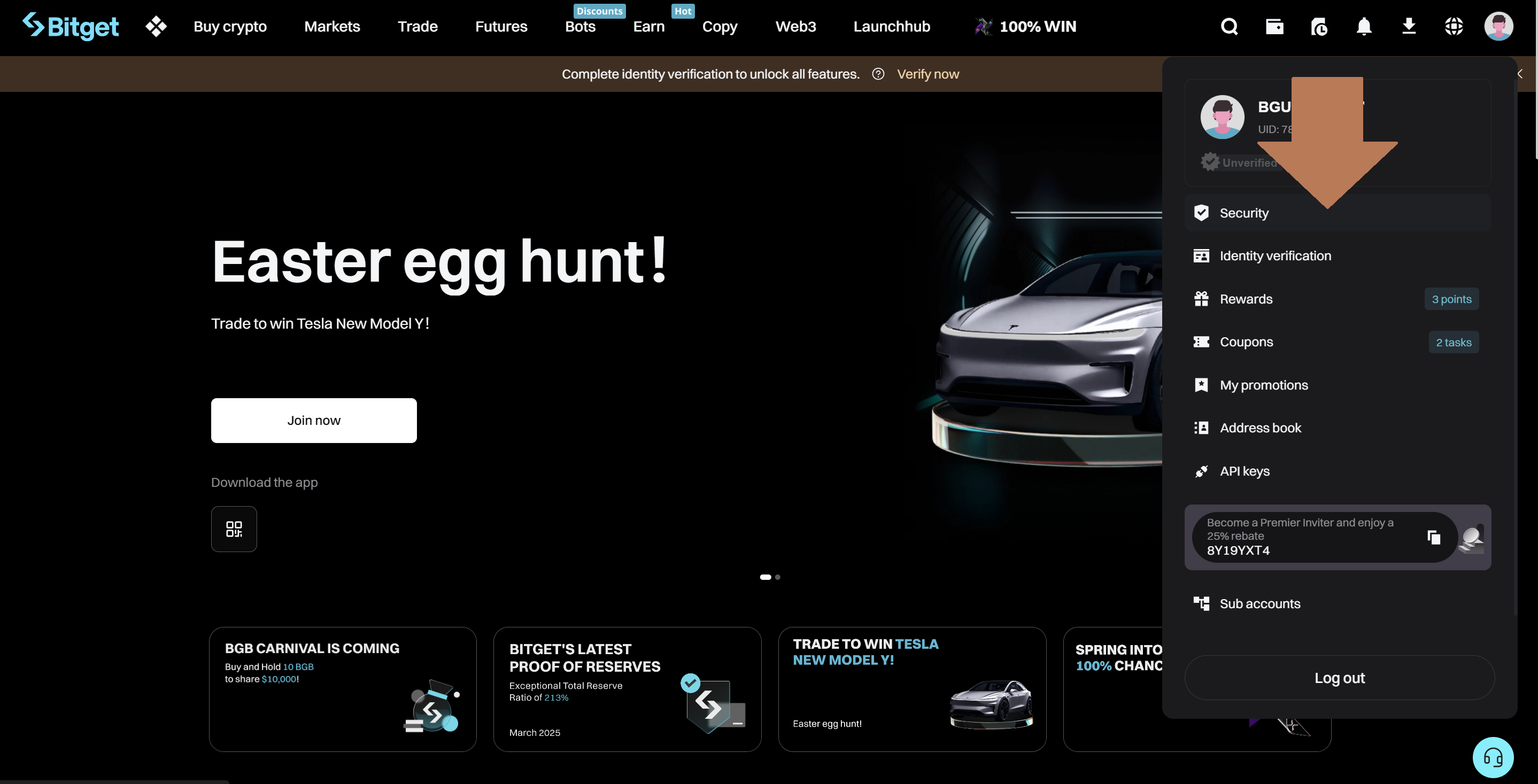Close the verification banner chevron
Image resolution: width=1538 pixels, height=784 pixels.
[1520, 74]
